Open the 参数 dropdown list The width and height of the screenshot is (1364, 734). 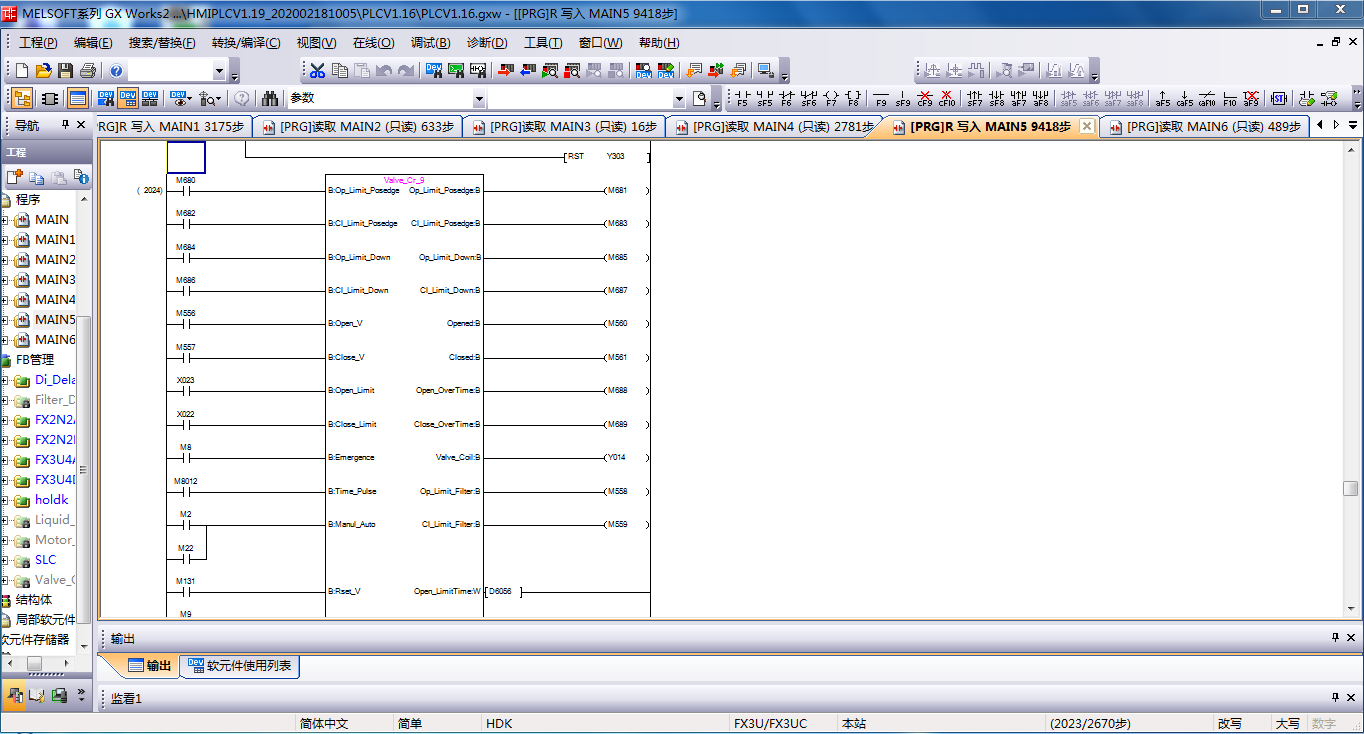(x=479, y=99)
